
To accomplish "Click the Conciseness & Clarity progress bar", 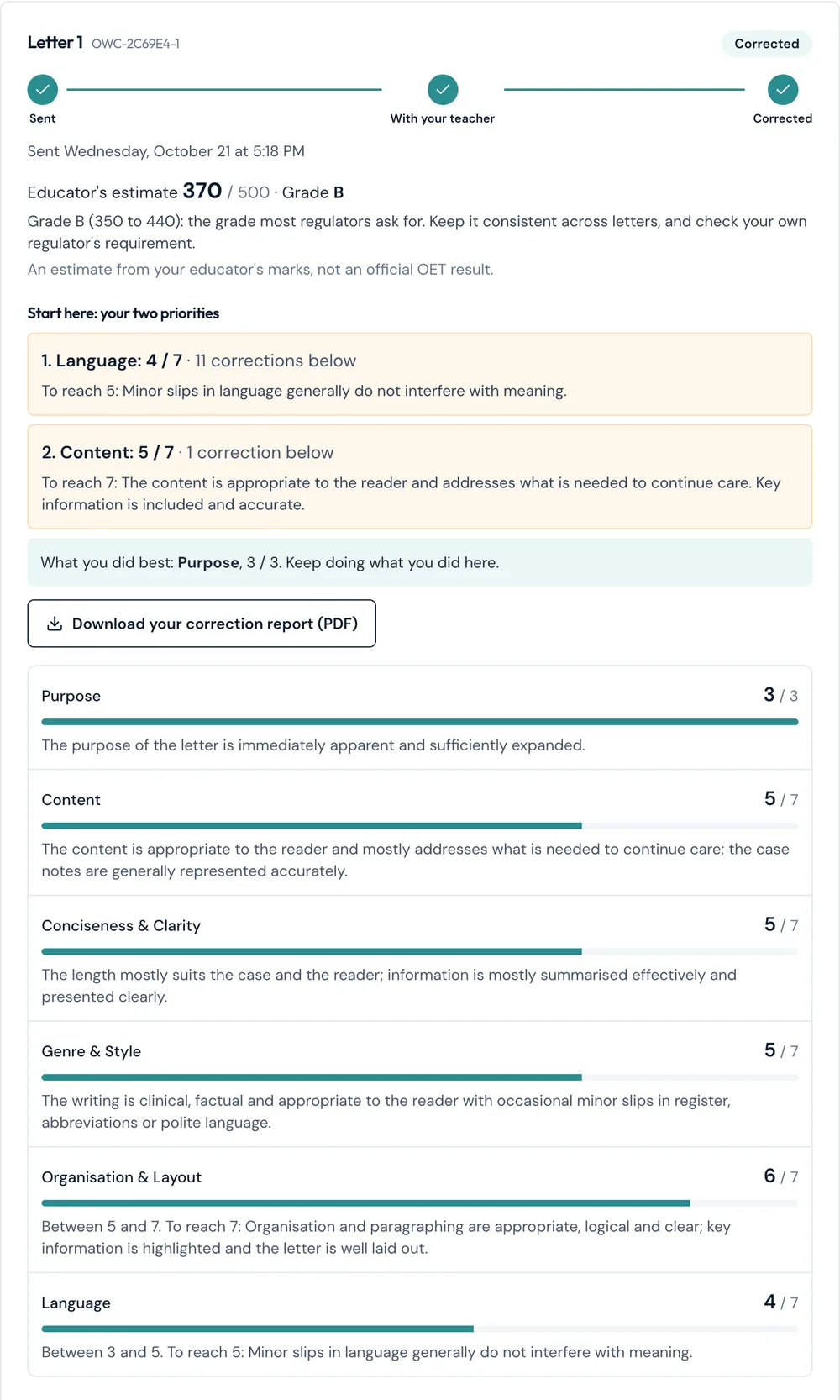I will (x=420, y=951).
